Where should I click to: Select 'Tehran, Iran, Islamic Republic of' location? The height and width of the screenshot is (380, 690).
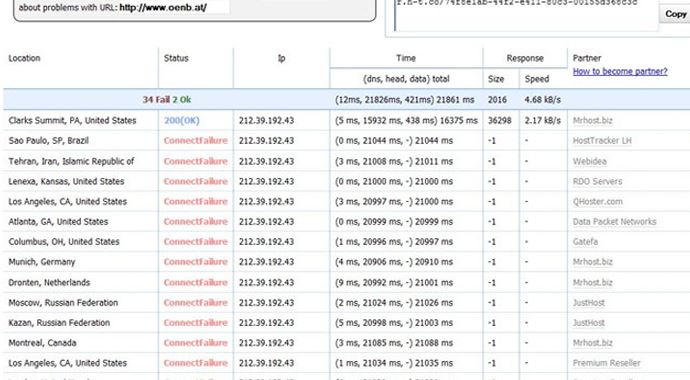click(x=71, y=161)
